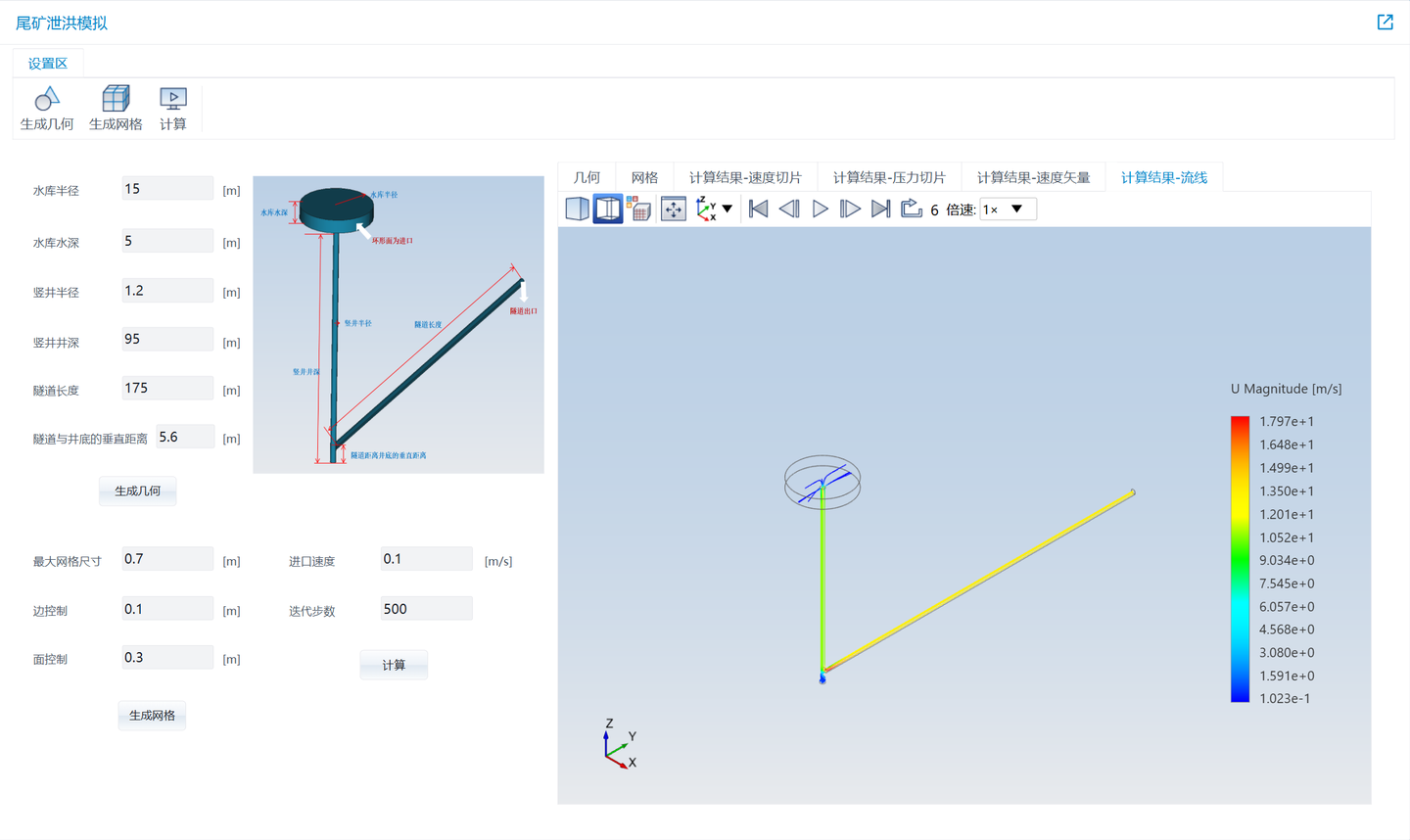Click the reservoir disc in the 3D view

(822, 482)
